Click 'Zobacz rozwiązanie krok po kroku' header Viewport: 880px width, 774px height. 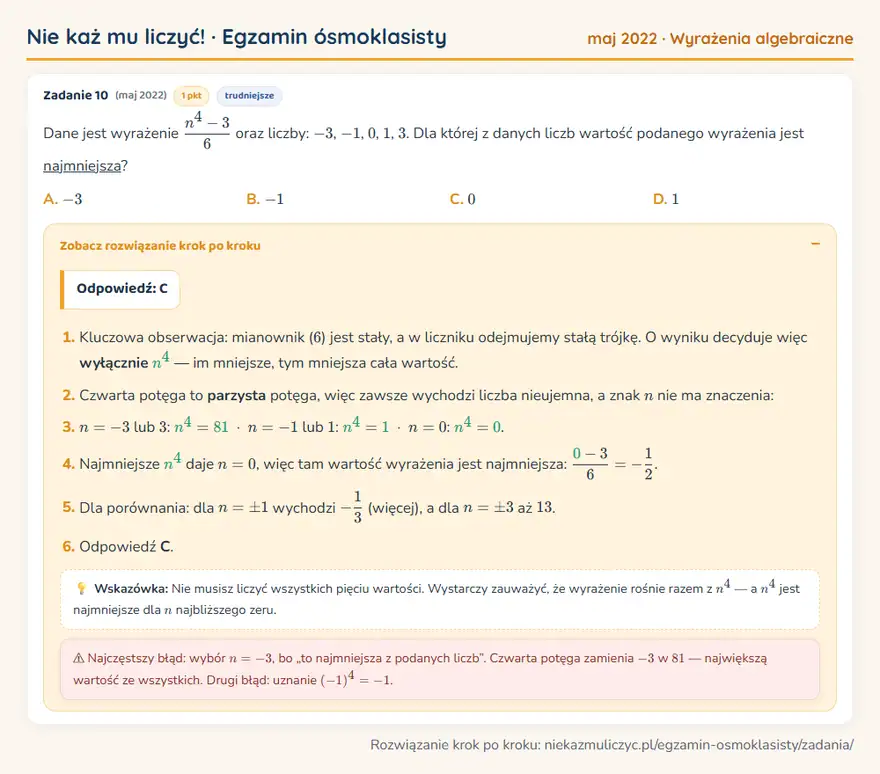160,246
